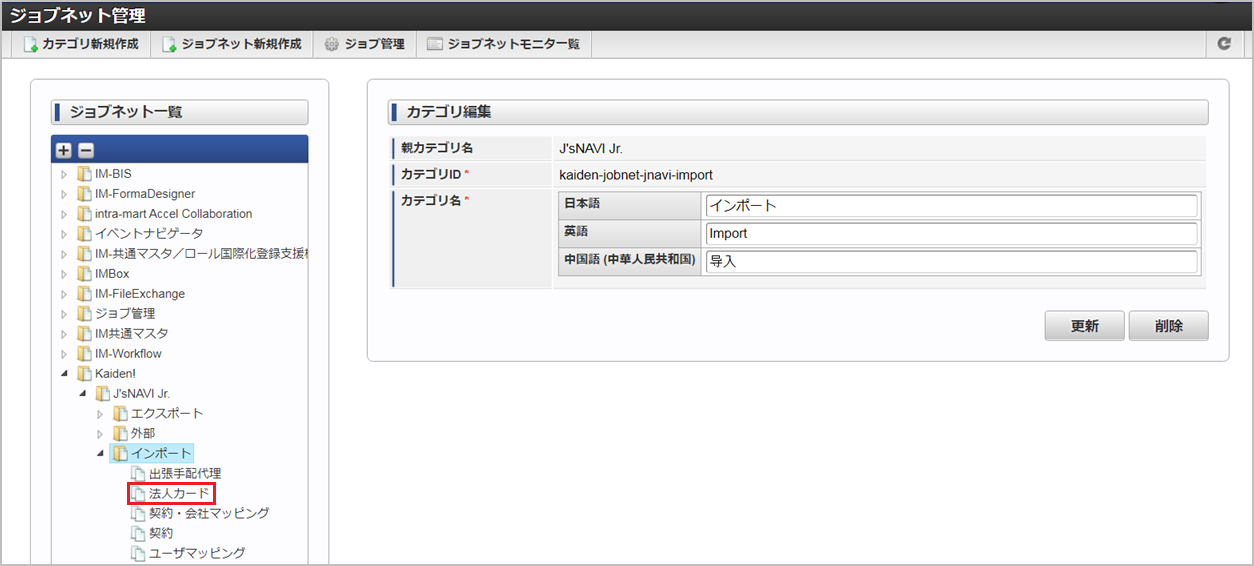Screen dimensions: 1254x566
Task: Collapse the Kaiden! tree node
Action: pos(64,374)
